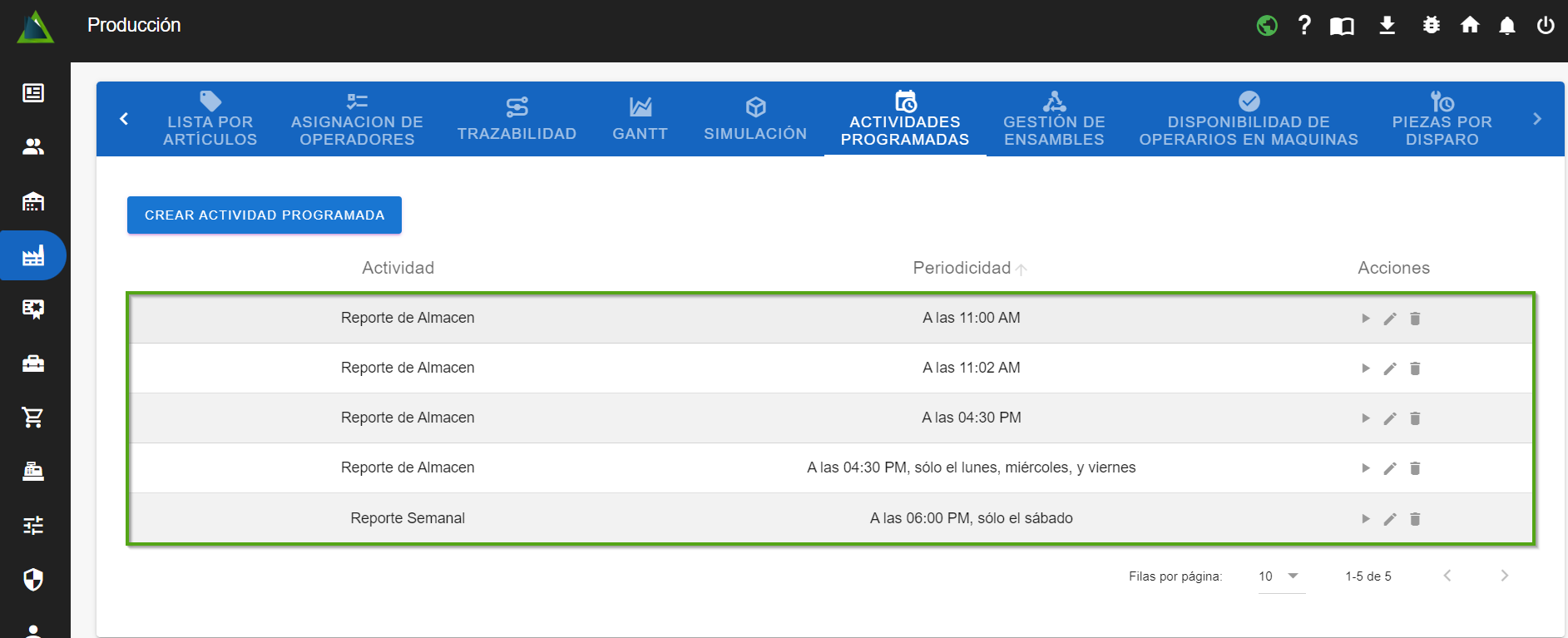Select the factory production icon in sidebar
1568x638 pixels.
click(x=33, y=255)
